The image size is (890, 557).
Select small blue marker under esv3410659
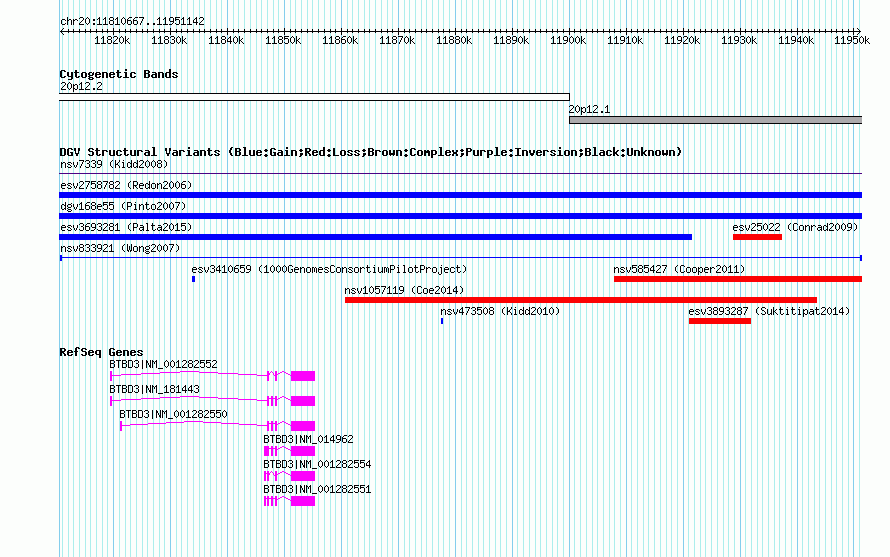click(x=194, y=279)
